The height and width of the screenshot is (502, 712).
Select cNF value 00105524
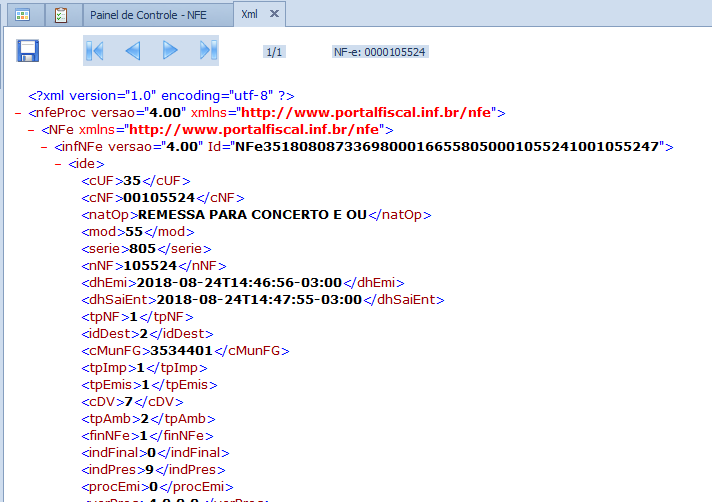tap(159, 198)
